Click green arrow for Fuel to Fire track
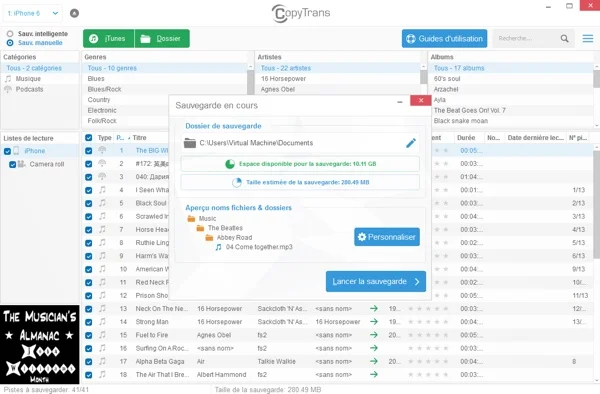Screen dimensions: 600x394 [x=374, y=335]
